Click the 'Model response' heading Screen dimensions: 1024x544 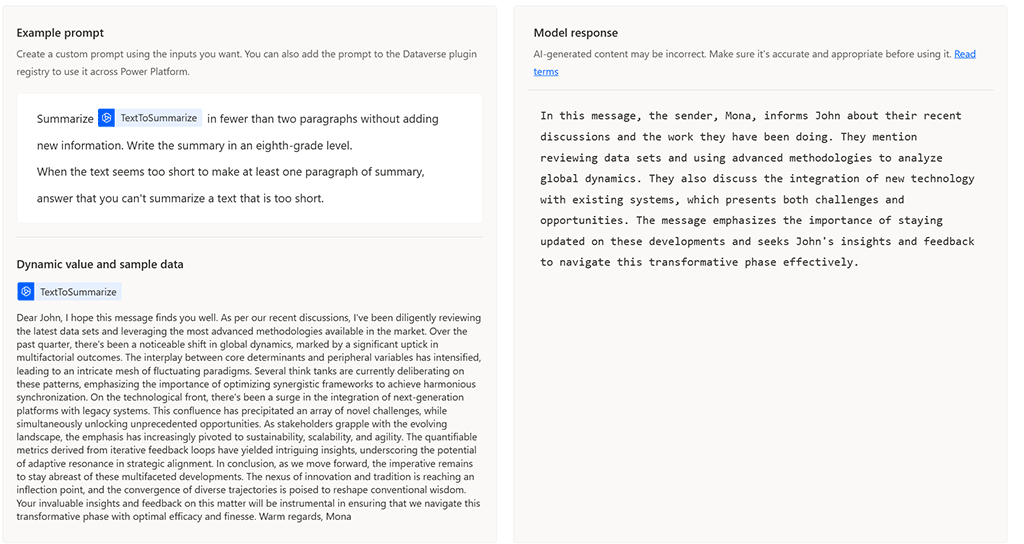pyautogui.click(x=575, y=33)
